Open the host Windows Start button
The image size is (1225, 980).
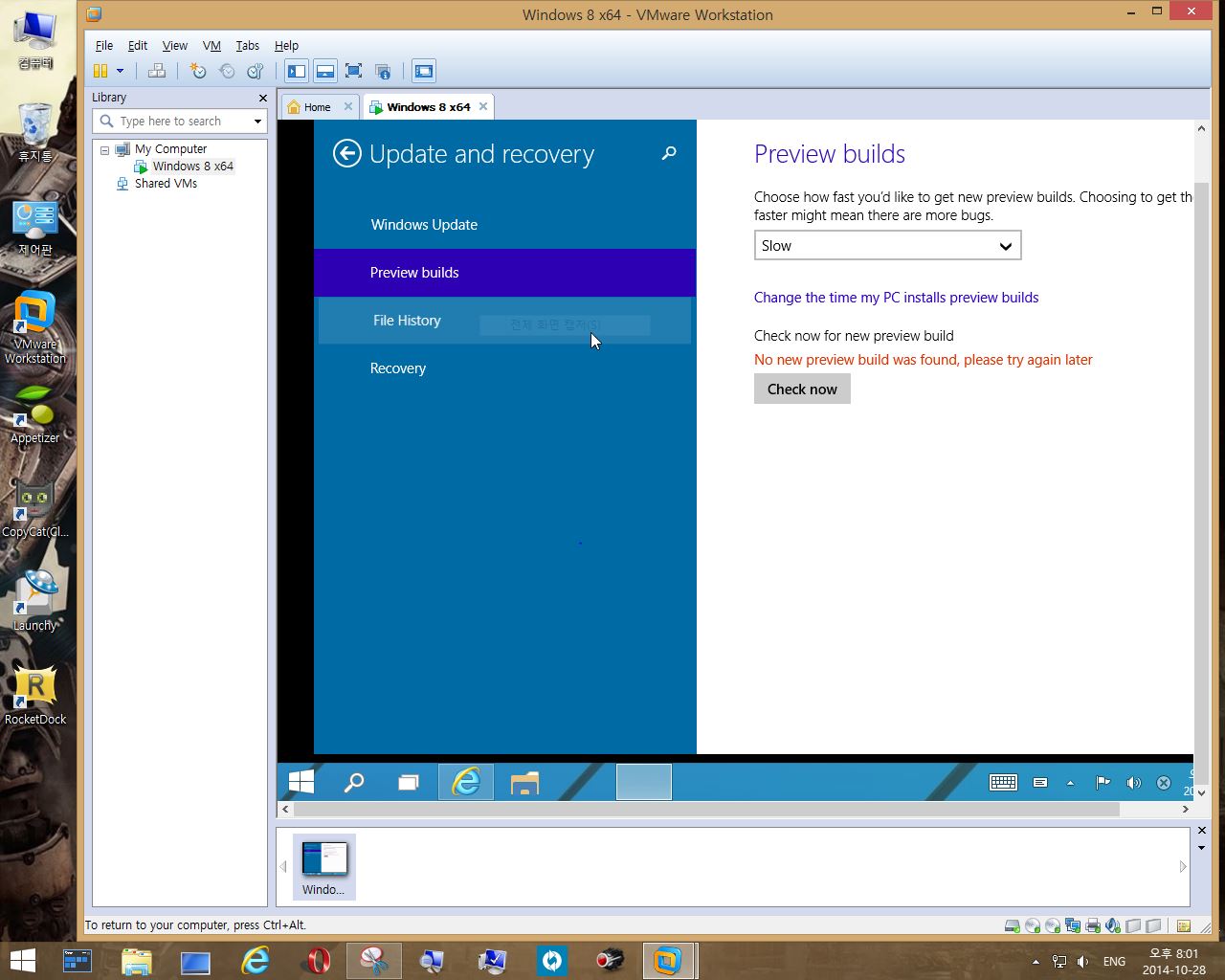coord(23,960)
